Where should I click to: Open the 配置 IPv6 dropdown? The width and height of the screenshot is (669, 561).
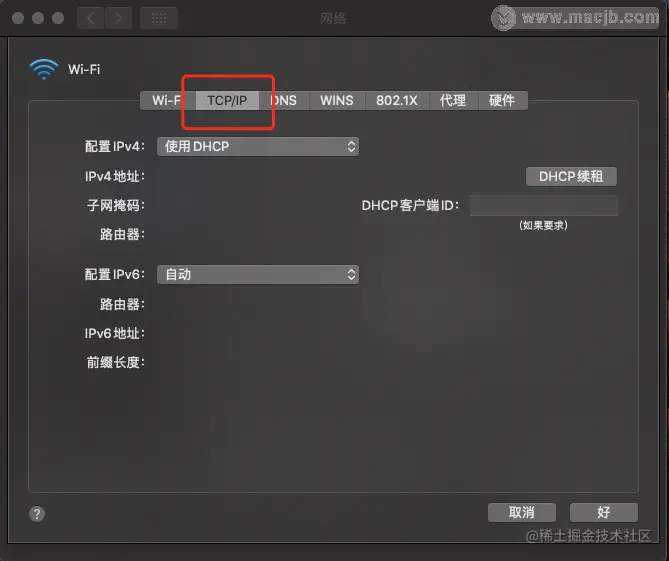pos(258,274)
